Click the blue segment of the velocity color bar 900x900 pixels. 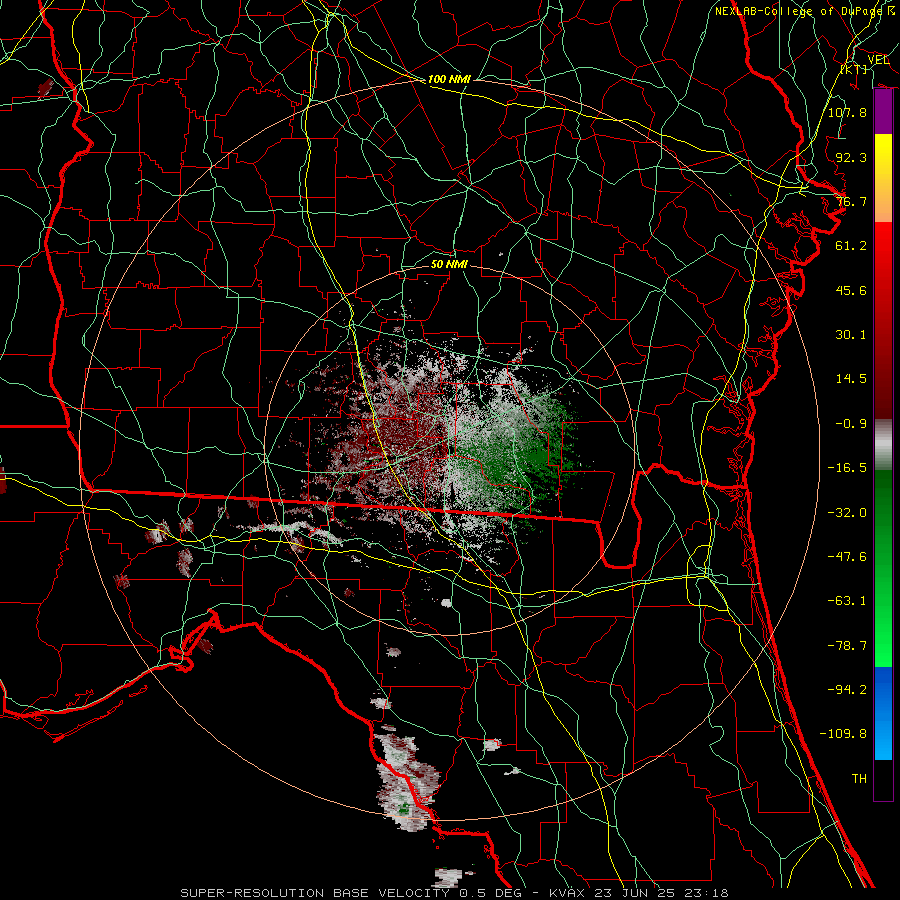(883, 713)
